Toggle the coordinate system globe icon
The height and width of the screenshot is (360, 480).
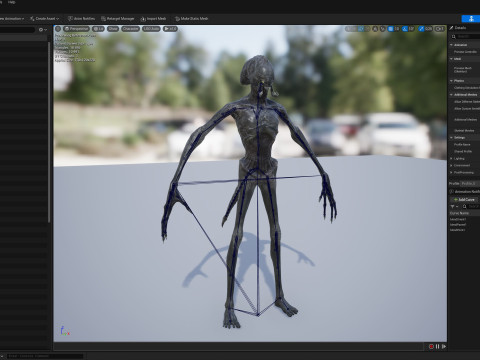click(375, 29)
